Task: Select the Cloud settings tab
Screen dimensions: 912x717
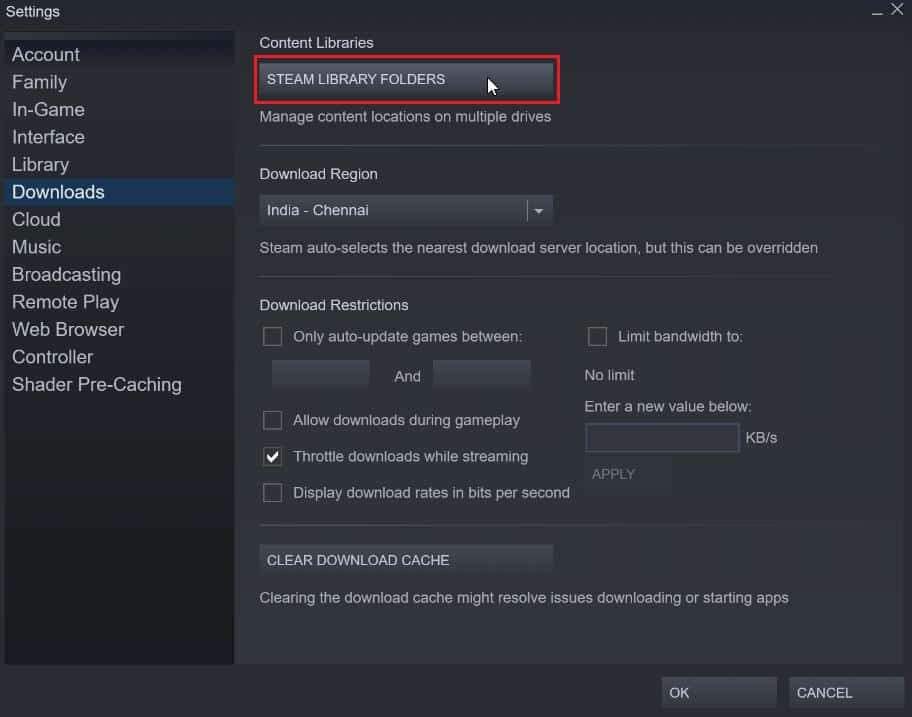Action: pyautogui.click(x=36, y=219)
